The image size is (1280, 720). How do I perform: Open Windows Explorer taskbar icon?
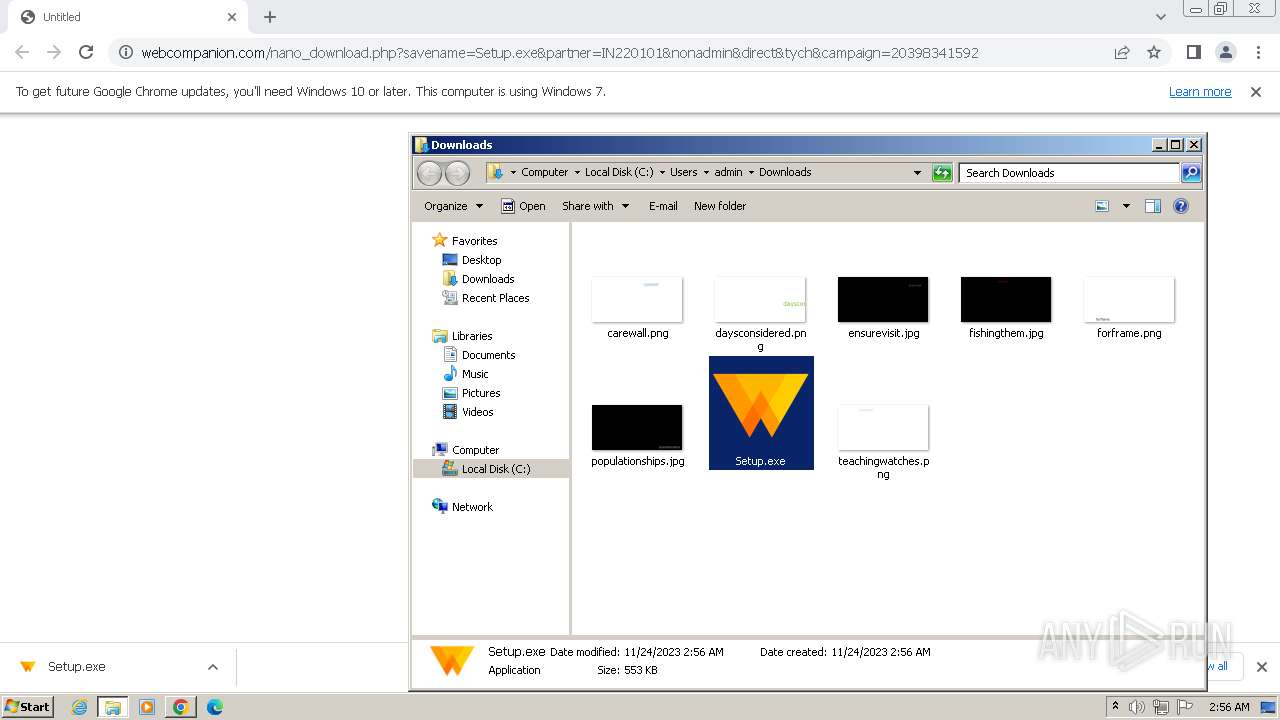click(x=113, y=707)
